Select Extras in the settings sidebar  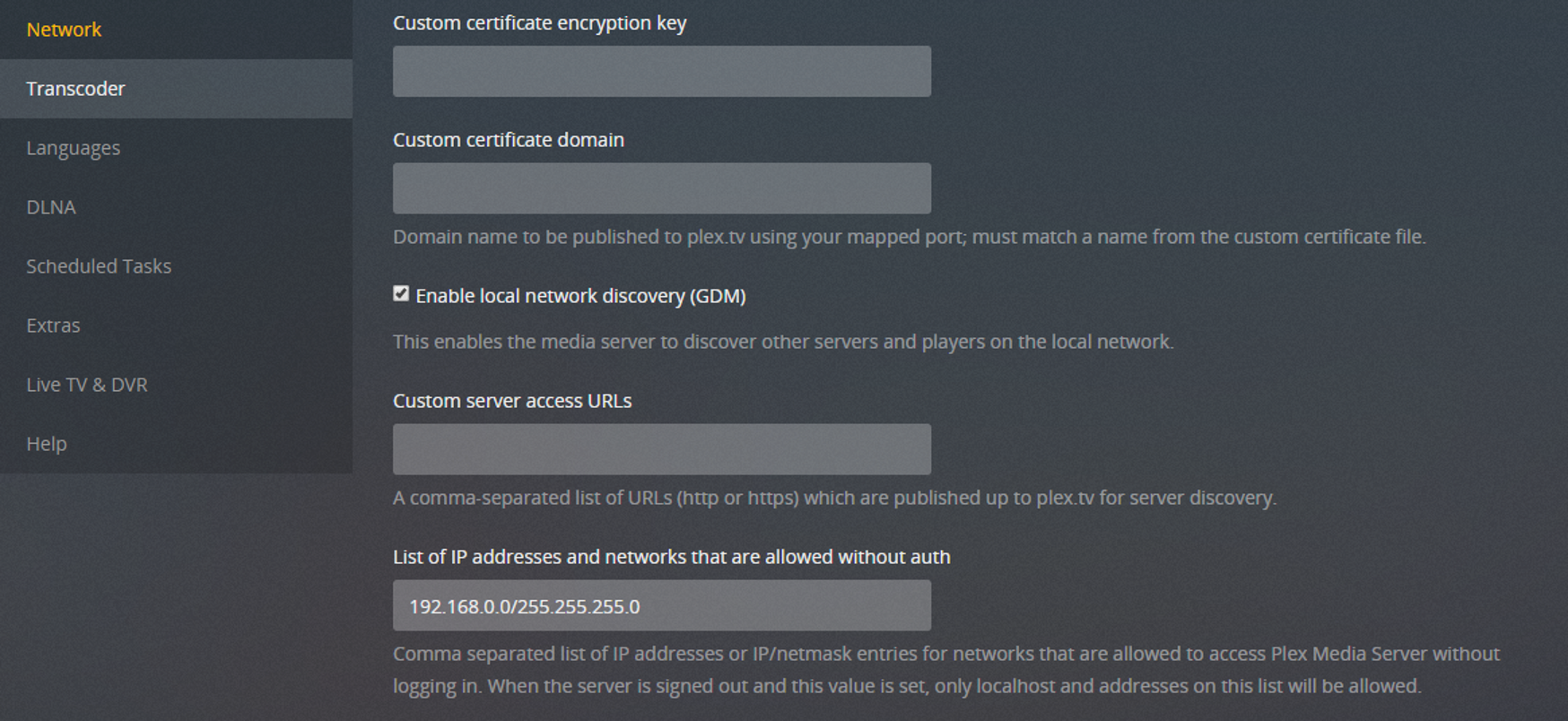coord(53,326)
